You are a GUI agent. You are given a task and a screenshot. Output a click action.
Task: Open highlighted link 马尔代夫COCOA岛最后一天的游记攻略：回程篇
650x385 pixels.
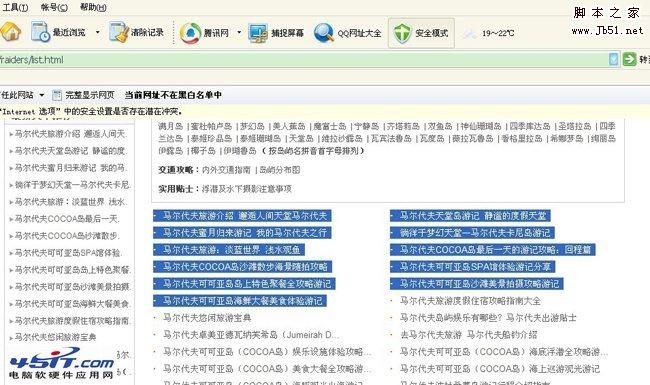pyautogui.click(x=495, y=250)
